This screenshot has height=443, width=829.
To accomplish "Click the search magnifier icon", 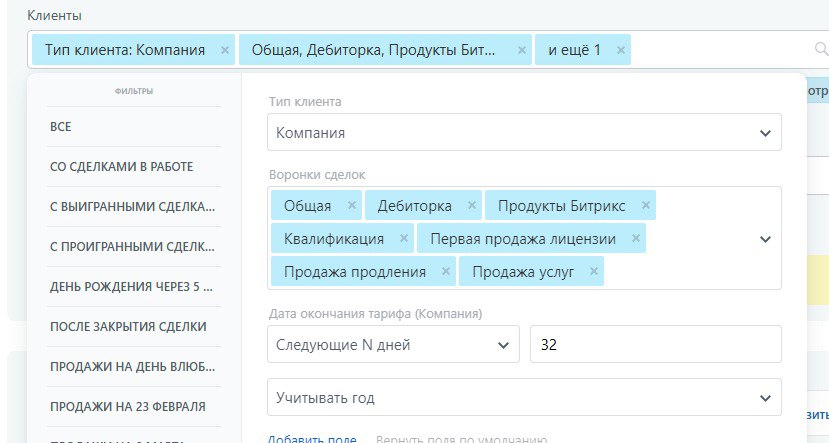I will (x=821, y=49).
